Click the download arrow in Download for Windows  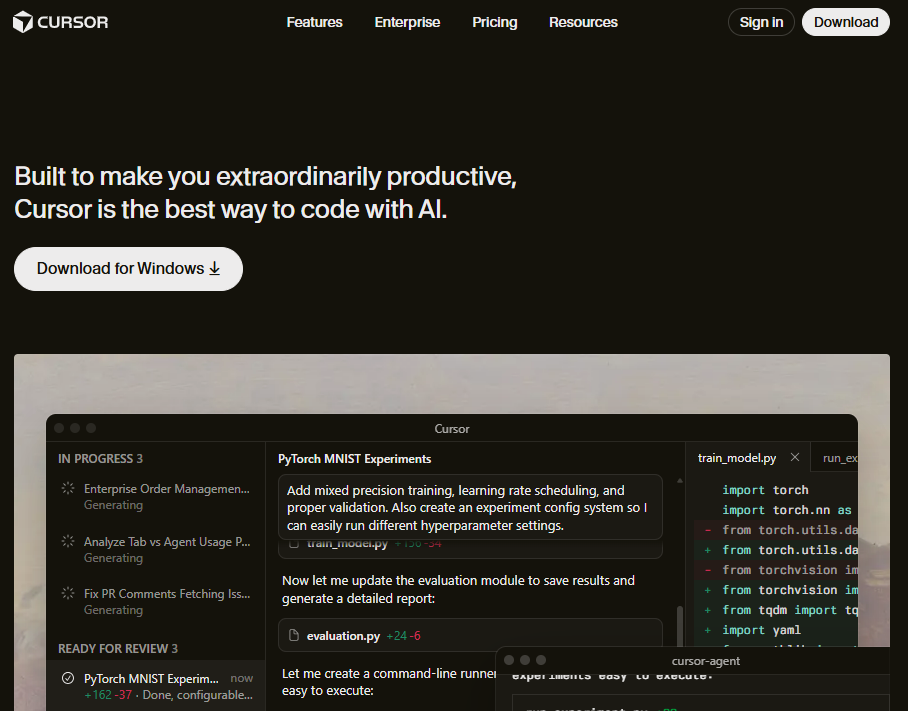coord(214,269)
